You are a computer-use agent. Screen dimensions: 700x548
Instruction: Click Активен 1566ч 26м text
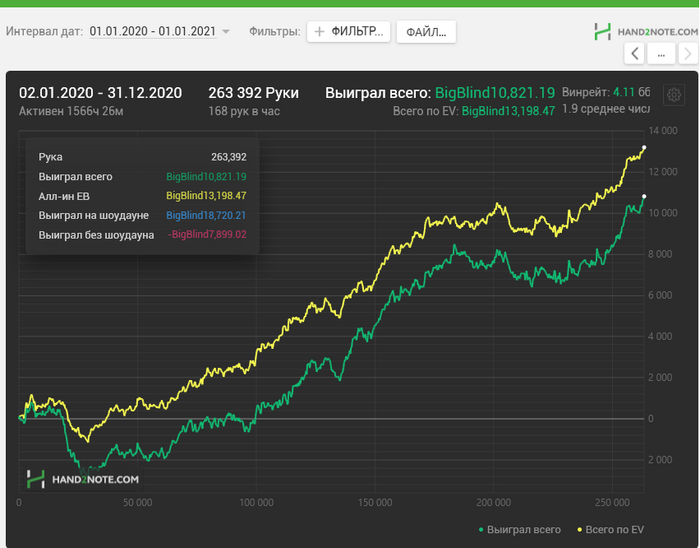pyautogui.click(x=71, y=111)
